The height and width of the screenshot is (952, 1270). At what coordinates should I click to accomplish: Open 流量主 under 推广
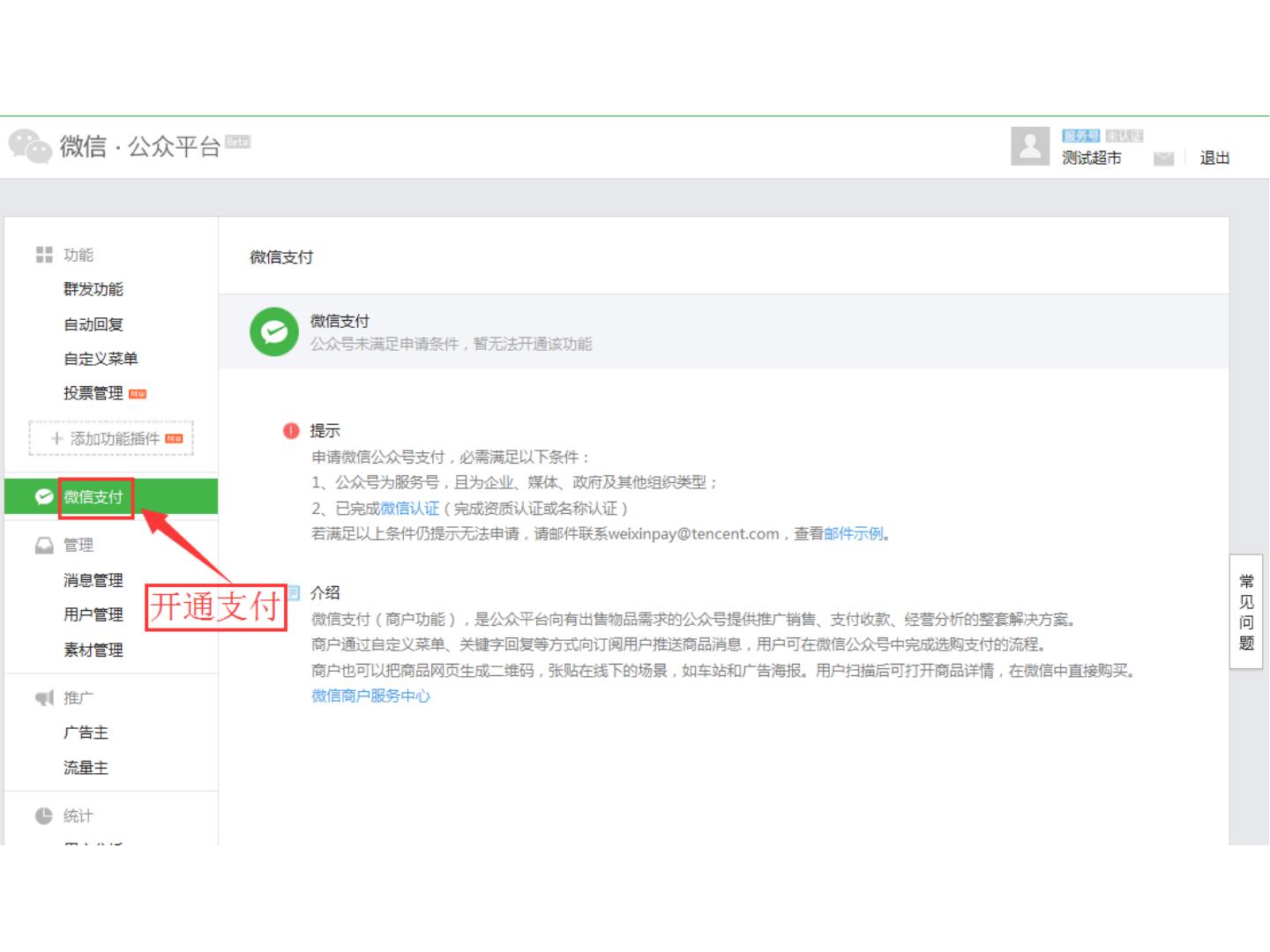click(86, 768)
